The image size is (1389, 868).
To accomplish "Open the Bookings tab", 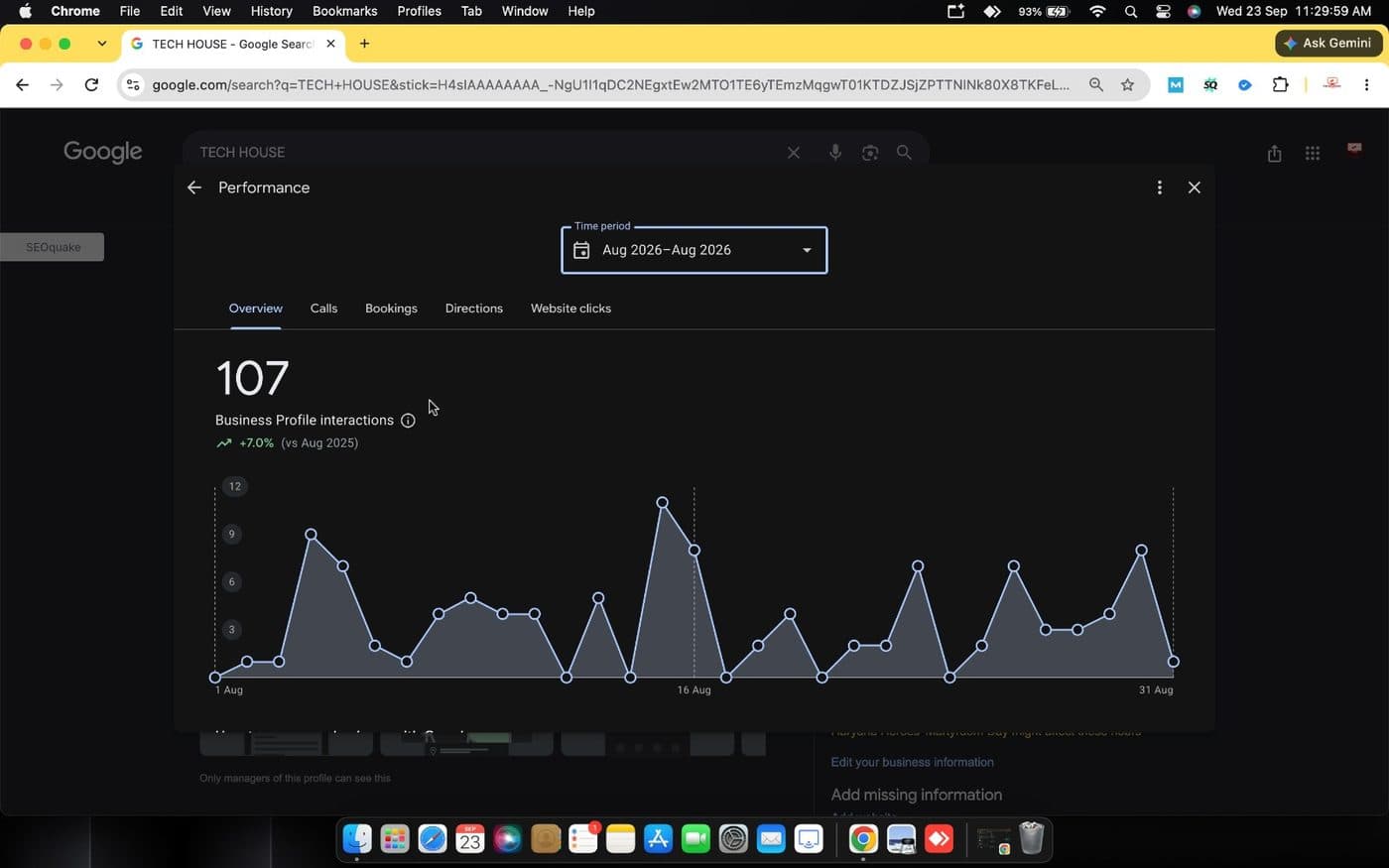I will pyautogui.click(x=391, y=309).
